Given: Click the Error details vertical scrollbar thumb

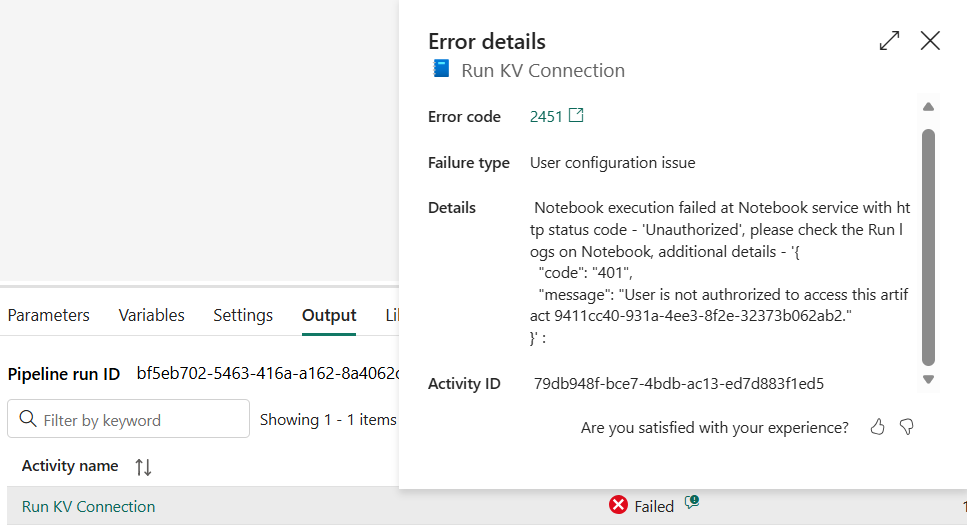Looking at the screenshot, I should point(928,245).
